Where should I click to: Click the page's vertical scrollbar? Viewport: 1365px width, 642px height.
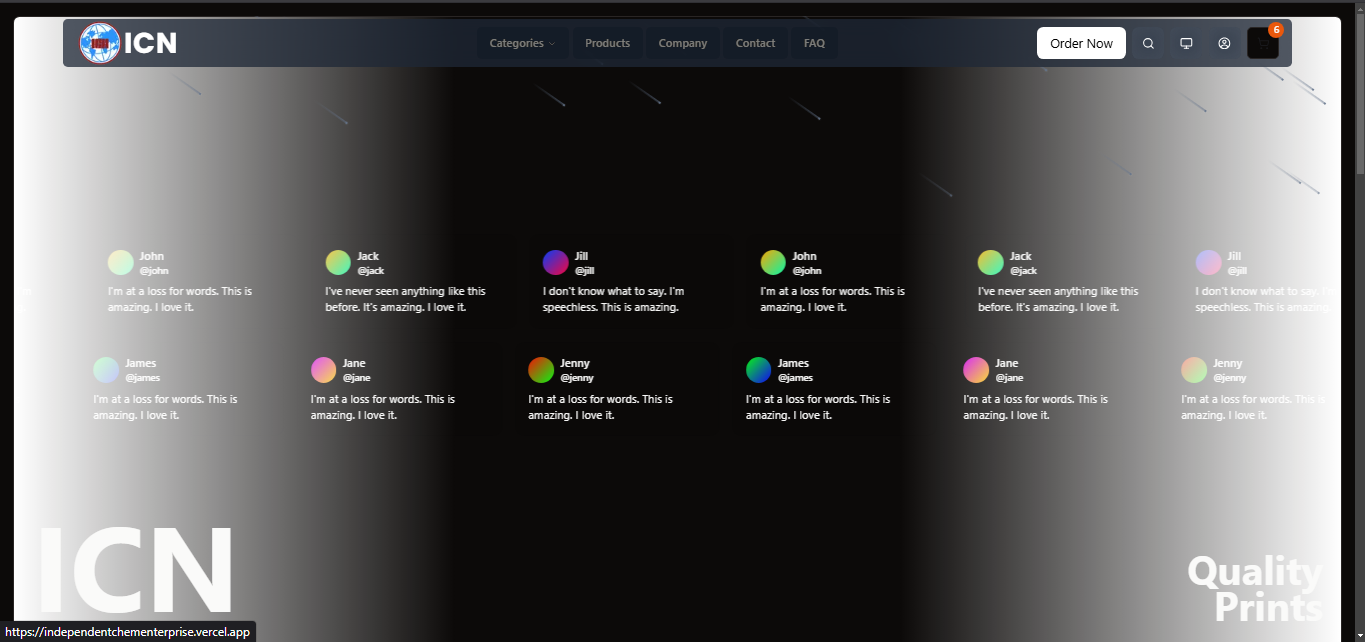[x=1359, y=90]
